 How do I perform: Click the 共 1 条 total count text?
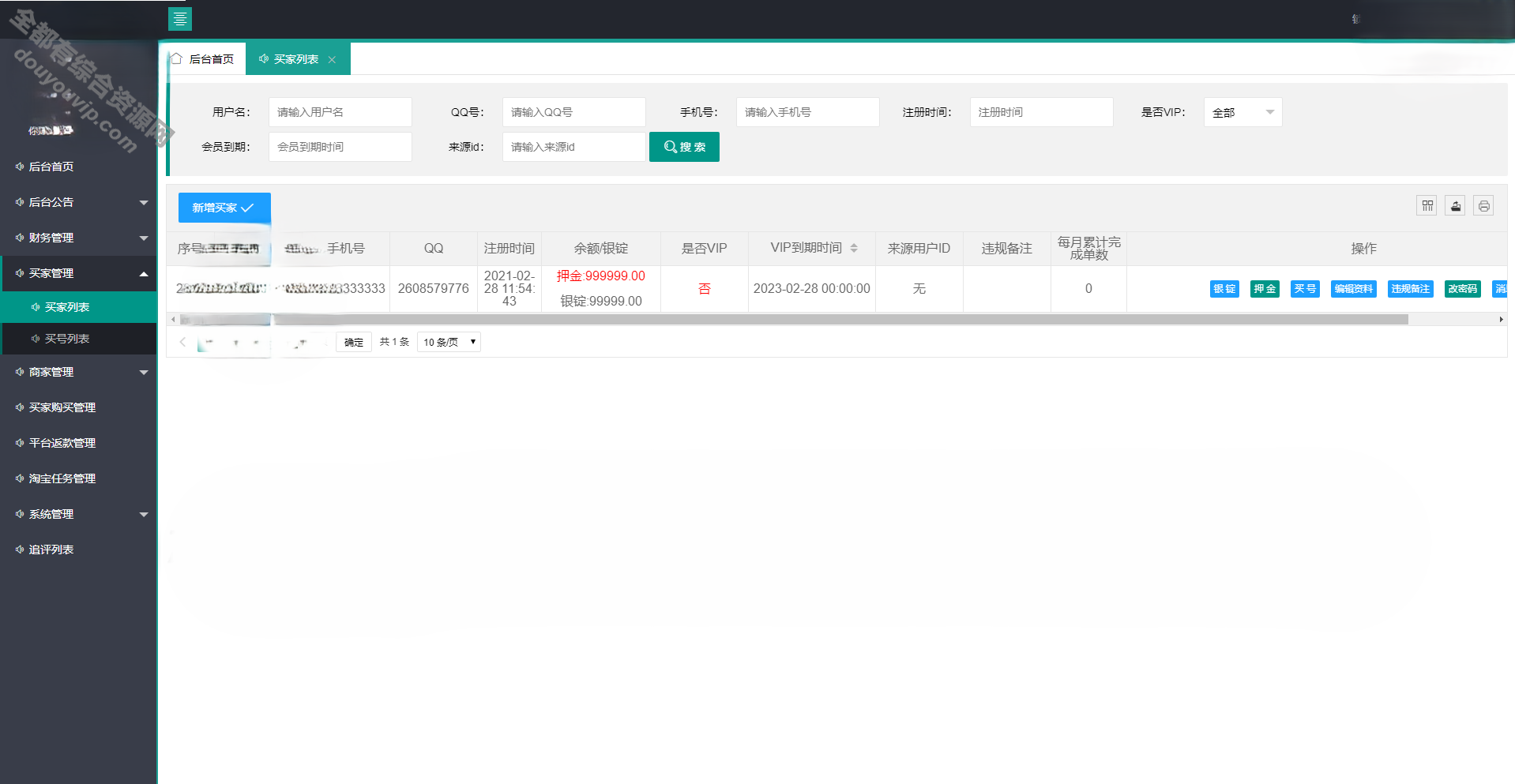pyautogui.click(x=394, y=342)
